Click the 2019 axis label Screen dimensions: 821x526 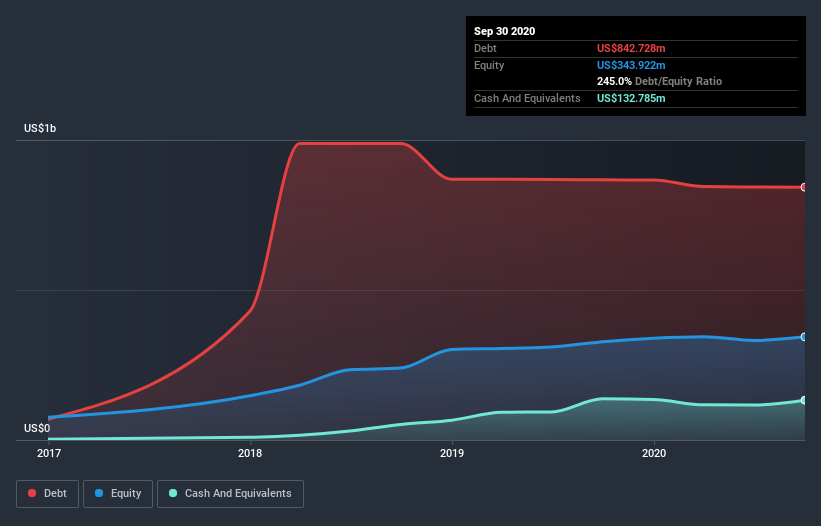[452, 453]
